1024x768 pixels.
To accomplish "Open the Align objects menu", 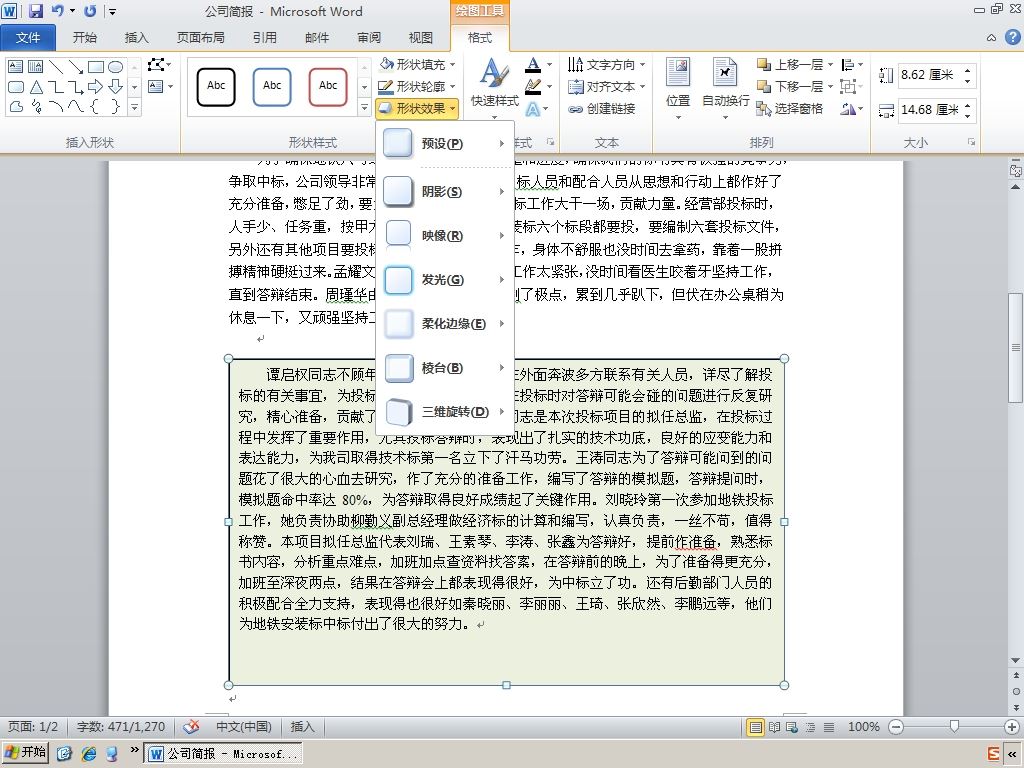I will [852, 65].
